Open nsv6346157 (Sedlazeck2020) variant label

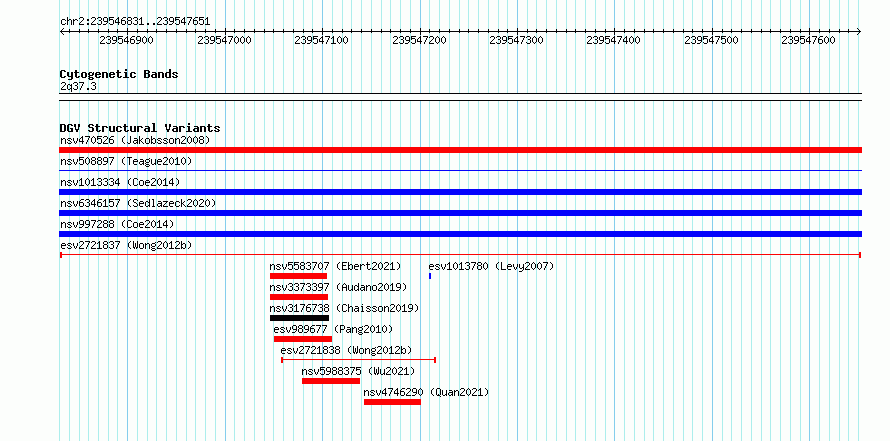tap(138, 203)
